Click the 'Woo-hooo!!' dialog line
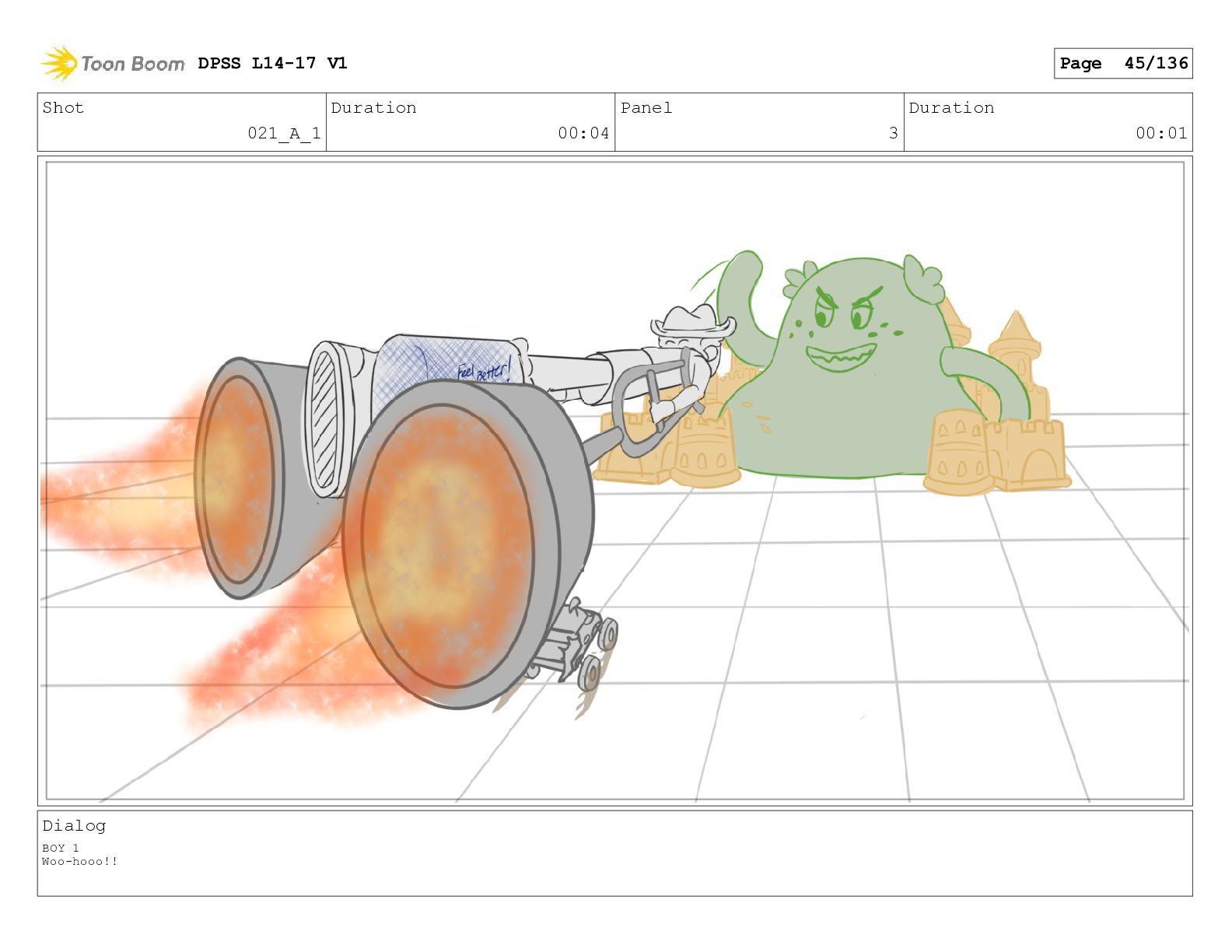1232x952 pixels. (x=80, y=861)
